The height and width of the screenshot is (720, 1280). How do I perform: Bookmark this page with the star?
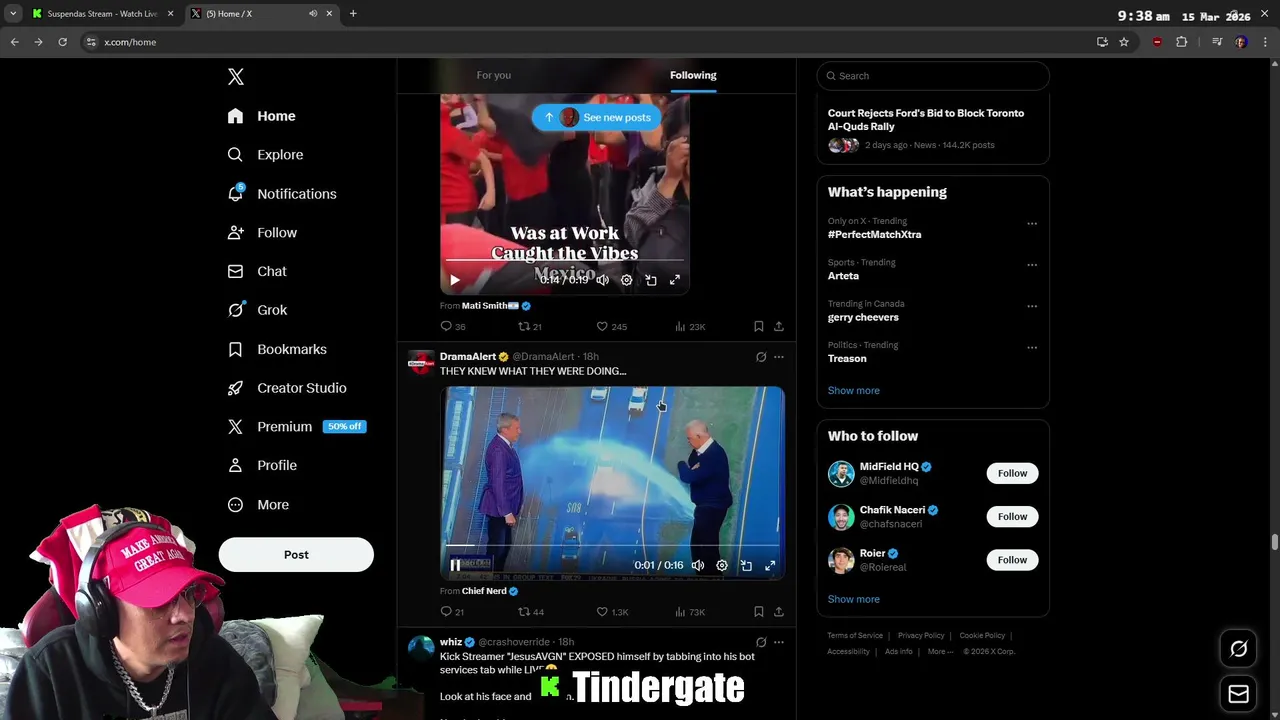[1124, 42]
